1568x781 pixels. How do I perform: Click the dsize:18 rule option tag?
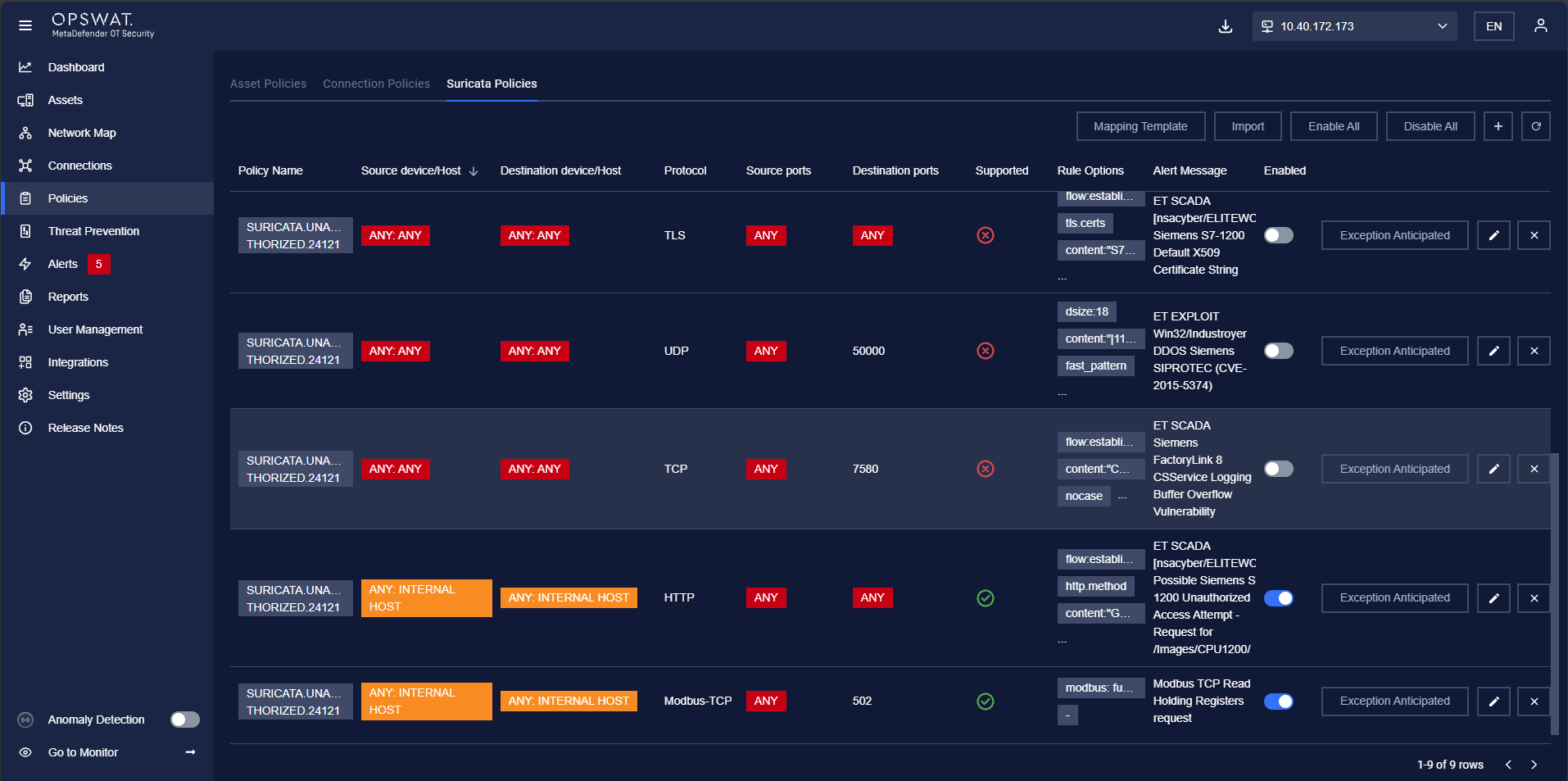click(x=1087, y=311)
